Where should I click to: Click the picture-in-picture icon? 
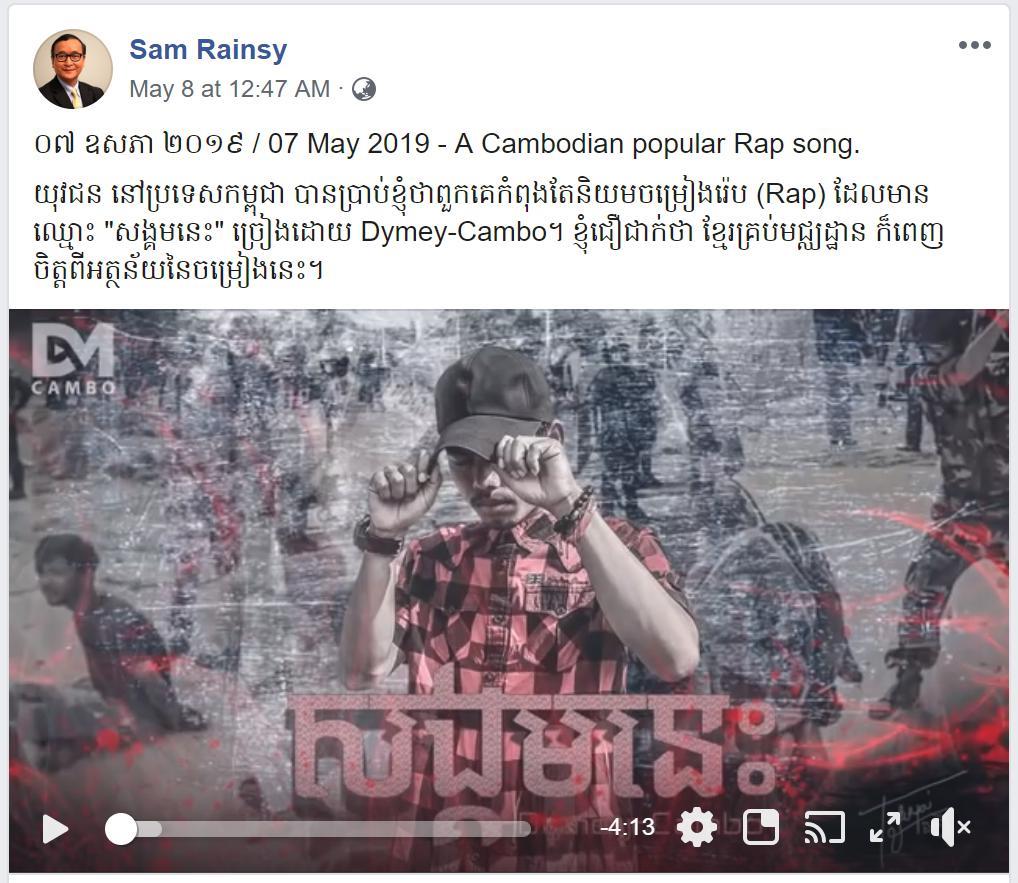coord(760,827)
